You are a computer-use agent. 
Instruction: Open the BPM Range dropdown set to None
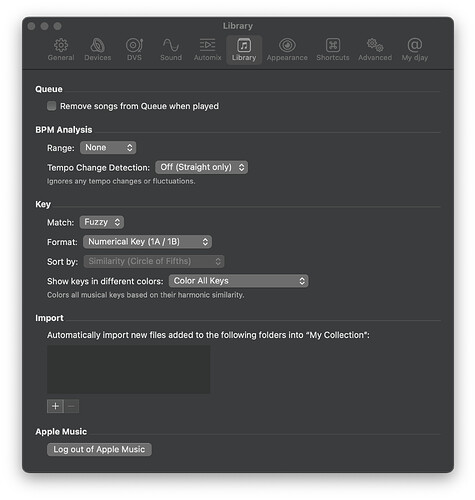click(108, 148)
